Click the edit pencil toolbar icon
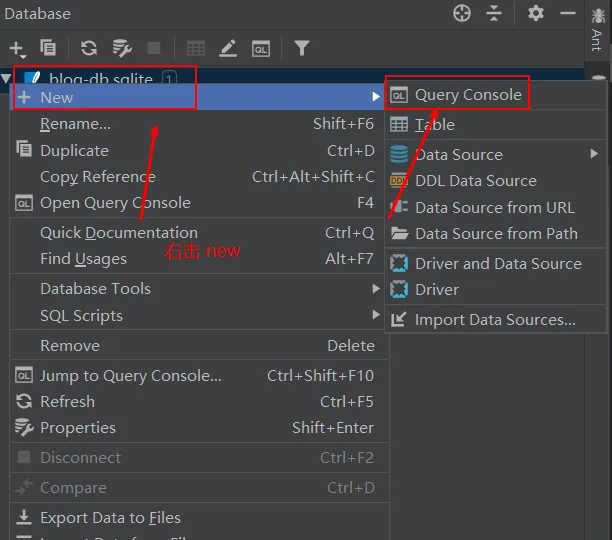 pyautogui.click(x=228, y=48)
